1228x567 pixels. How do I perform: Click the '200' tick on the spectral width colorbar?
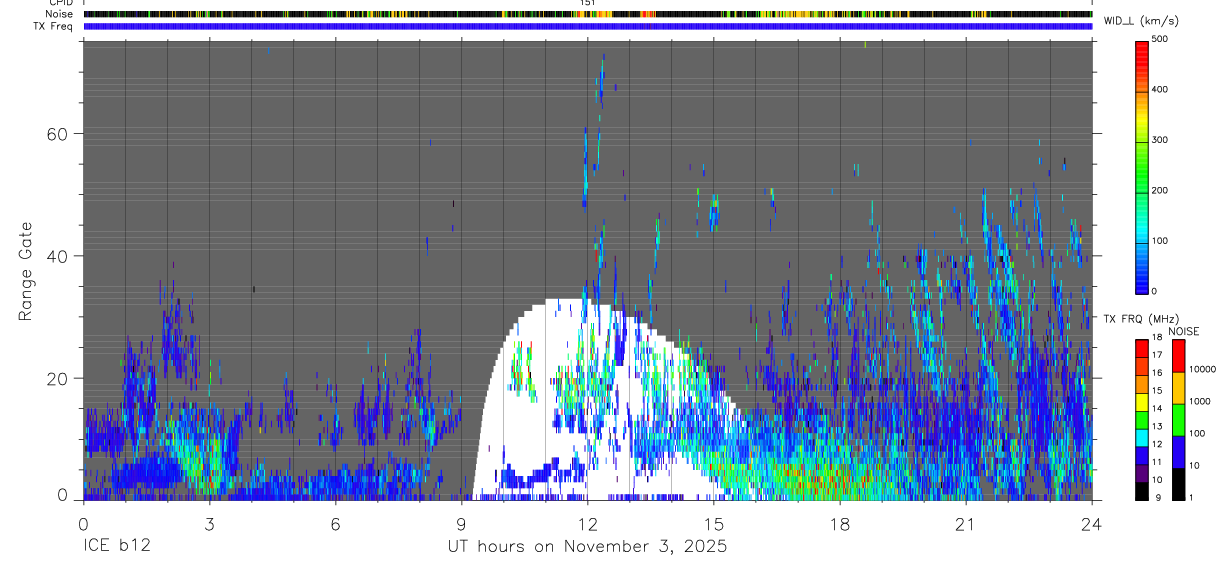[1160, 190]
